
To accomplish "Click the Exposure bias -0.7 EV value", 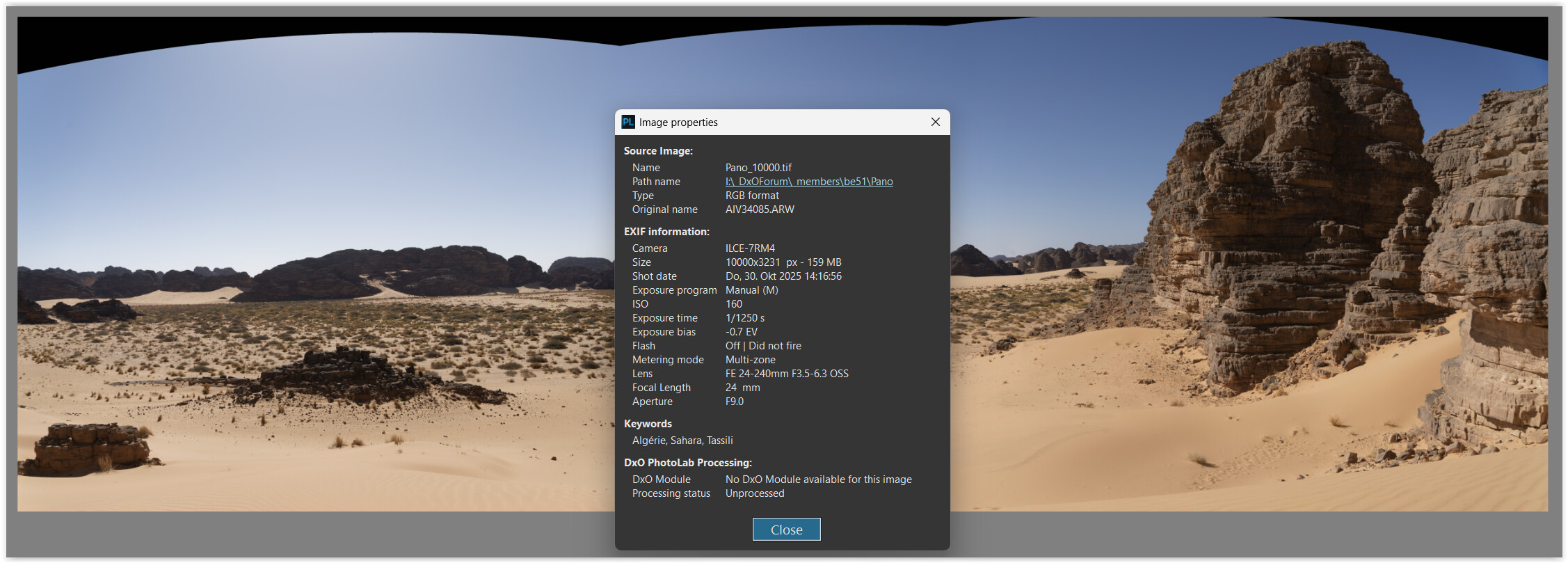I will click(741, 332).
